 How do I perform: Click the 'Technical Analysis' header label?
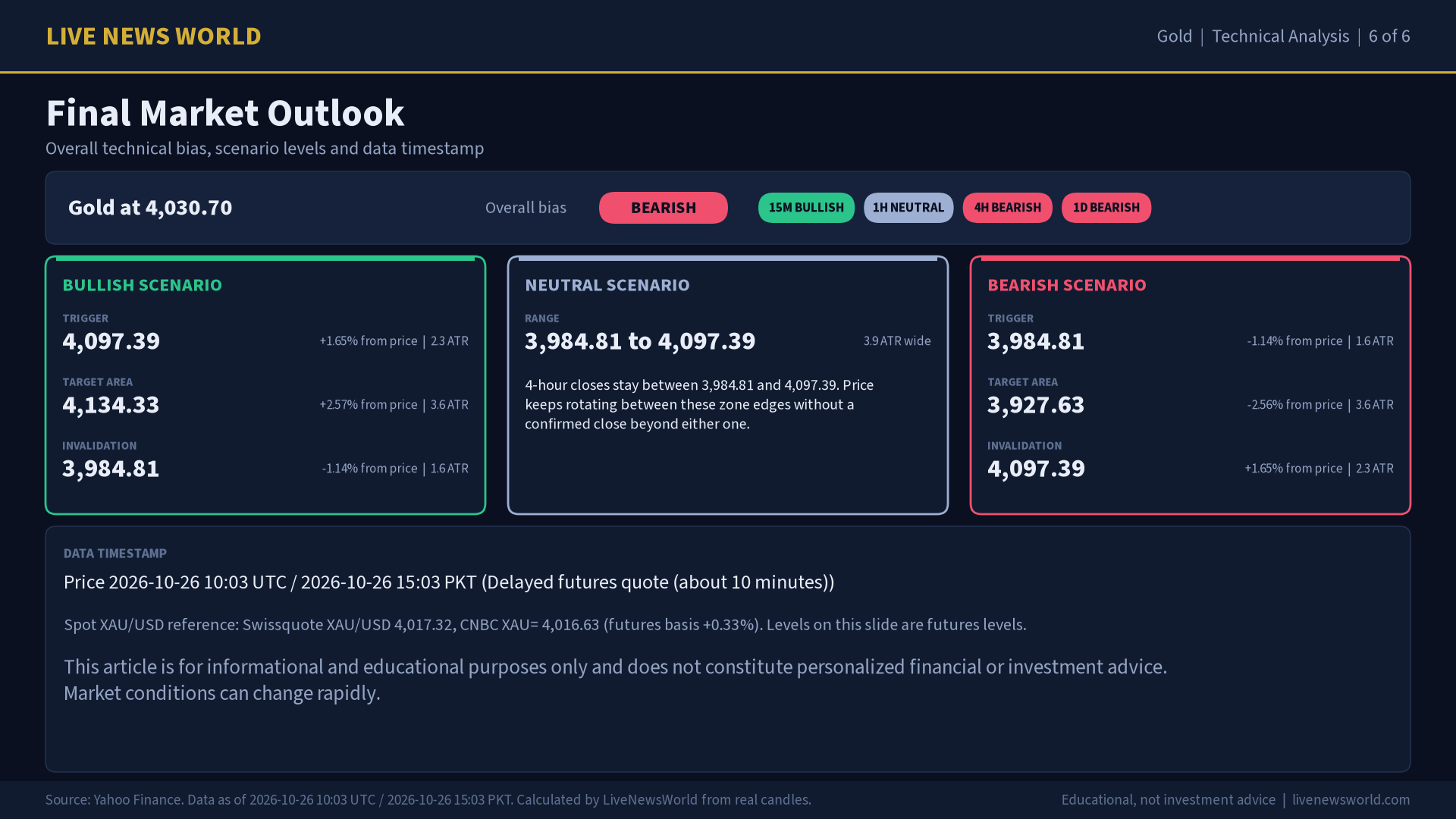click(x=1281, y=36)
